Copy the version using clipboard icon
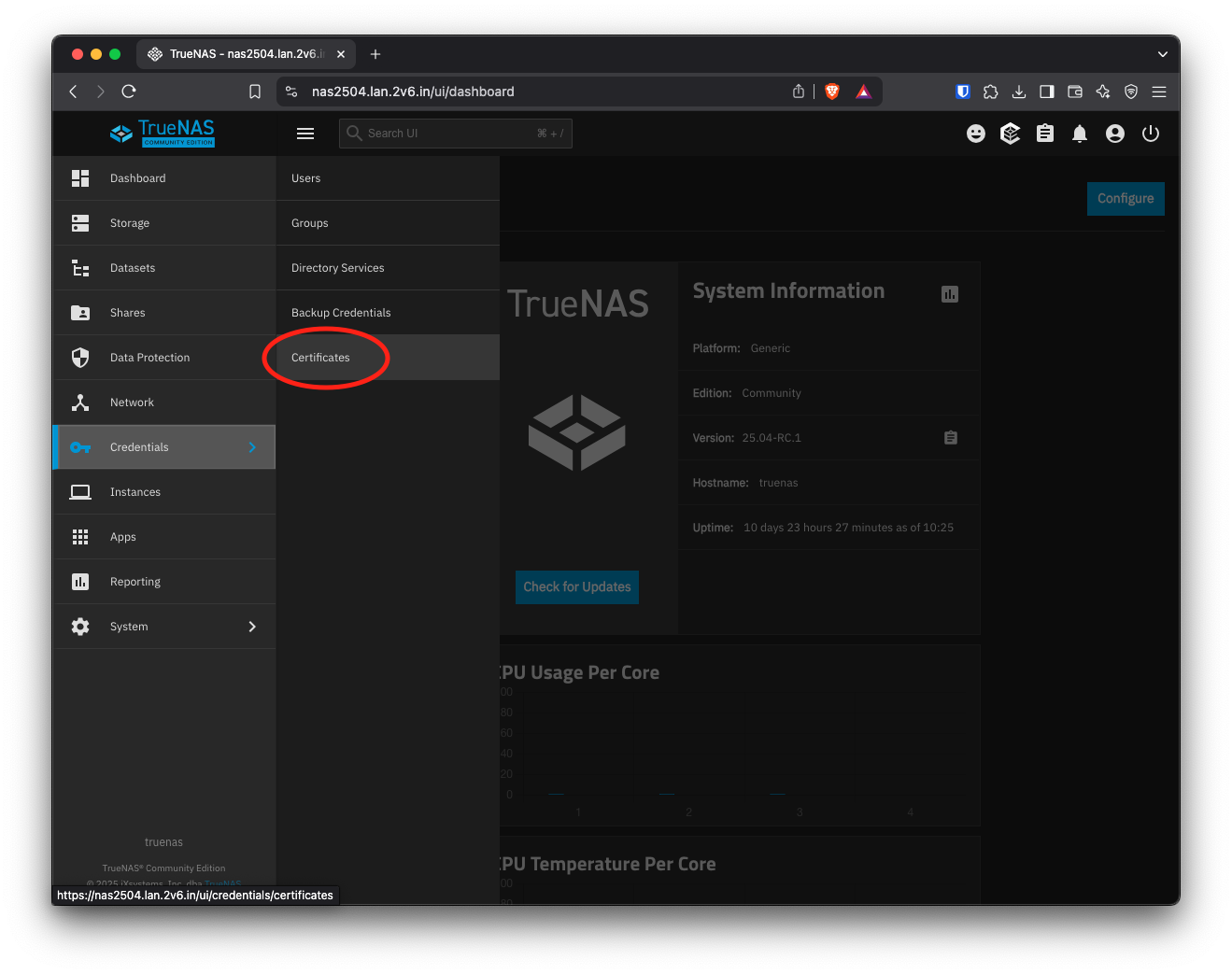This screenshot has width=1232, height=974. coord(951,438)
